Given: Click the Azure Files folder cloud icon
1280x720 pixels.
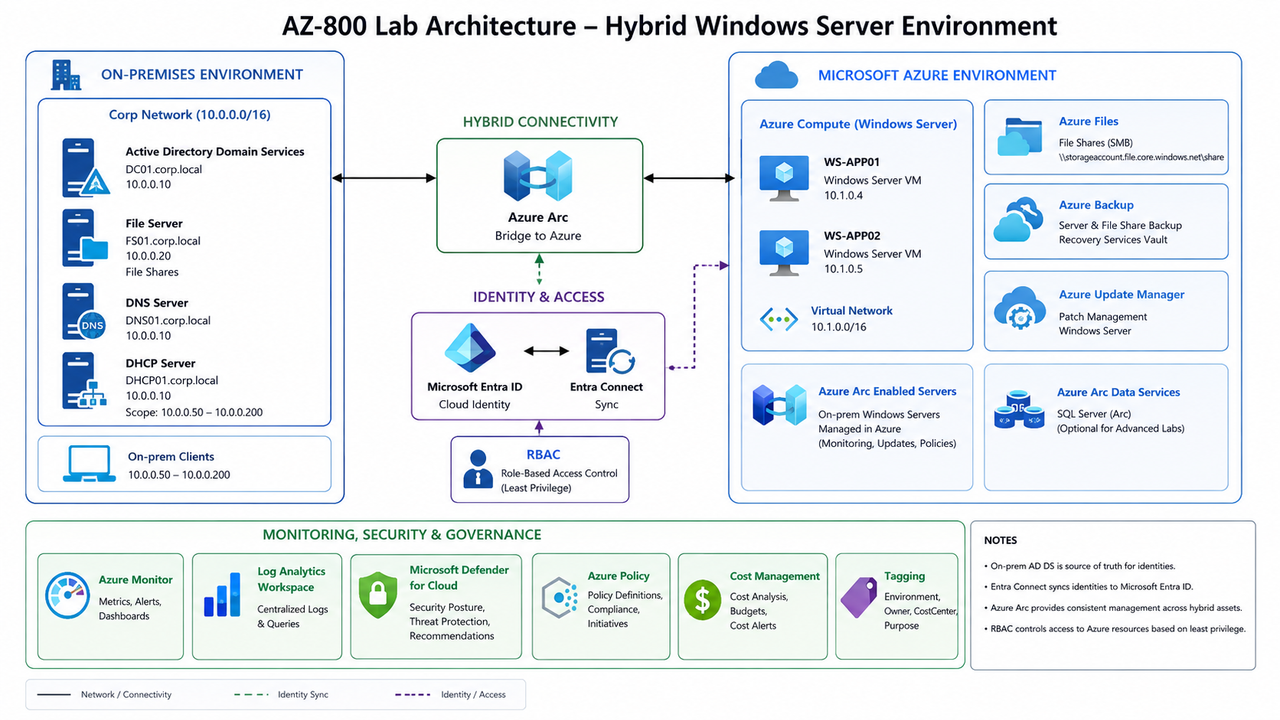Looking at the screenshot, I should coord(1020,137).
